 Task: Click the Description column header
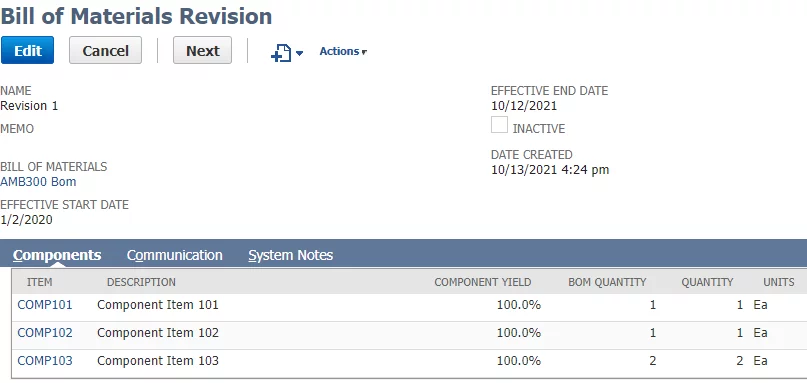[141, 282]
